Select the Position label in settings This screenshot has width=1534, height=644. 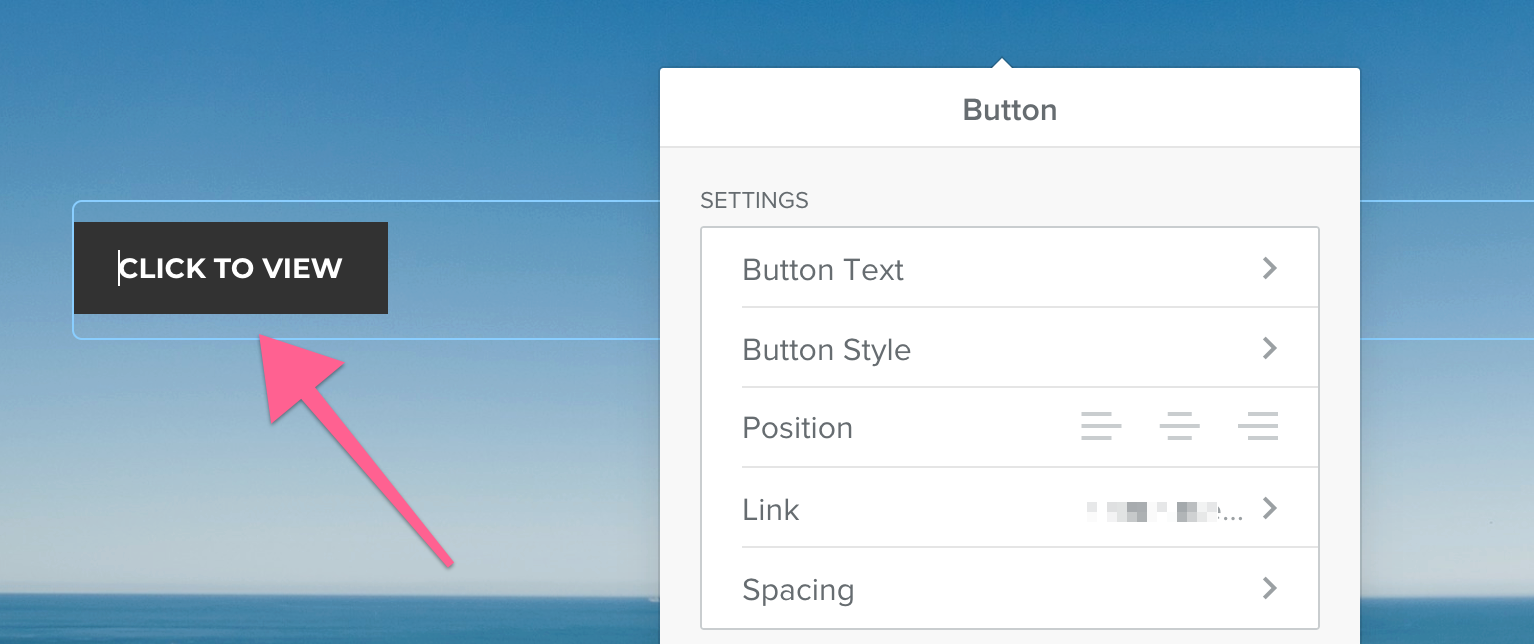[x=797, y=428]
